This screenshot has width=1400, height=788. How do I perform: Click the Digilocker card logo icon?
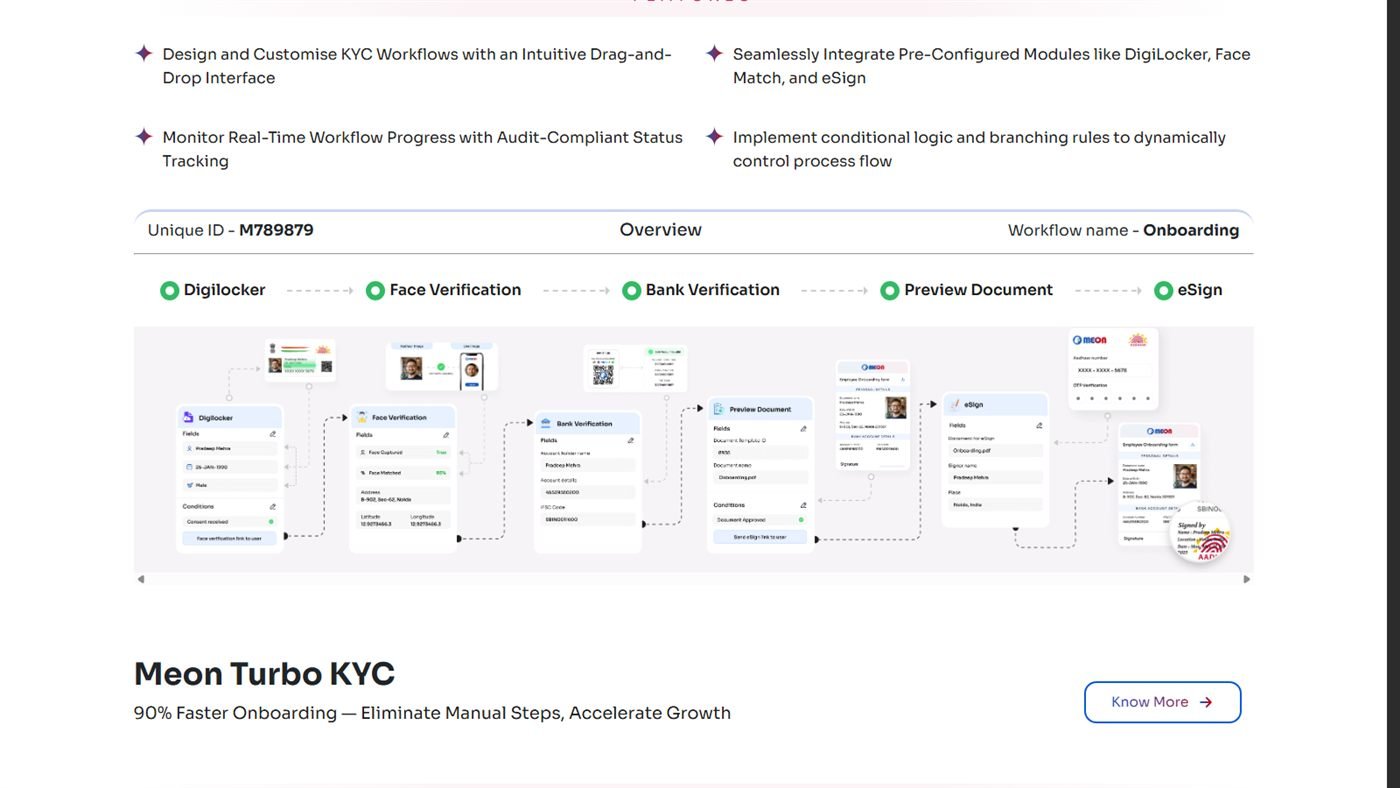pyautogui.click(x=188, y=417)
